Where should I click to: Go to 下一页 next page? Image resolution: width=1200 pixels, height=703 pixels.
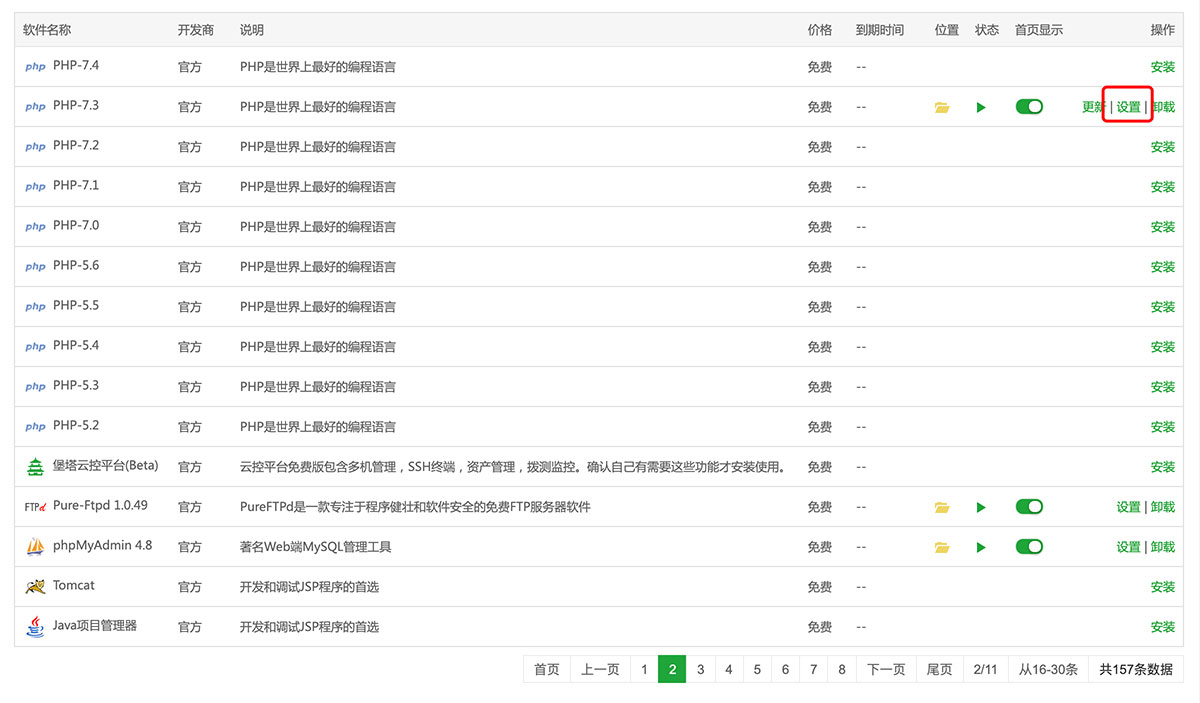(886, 670)
